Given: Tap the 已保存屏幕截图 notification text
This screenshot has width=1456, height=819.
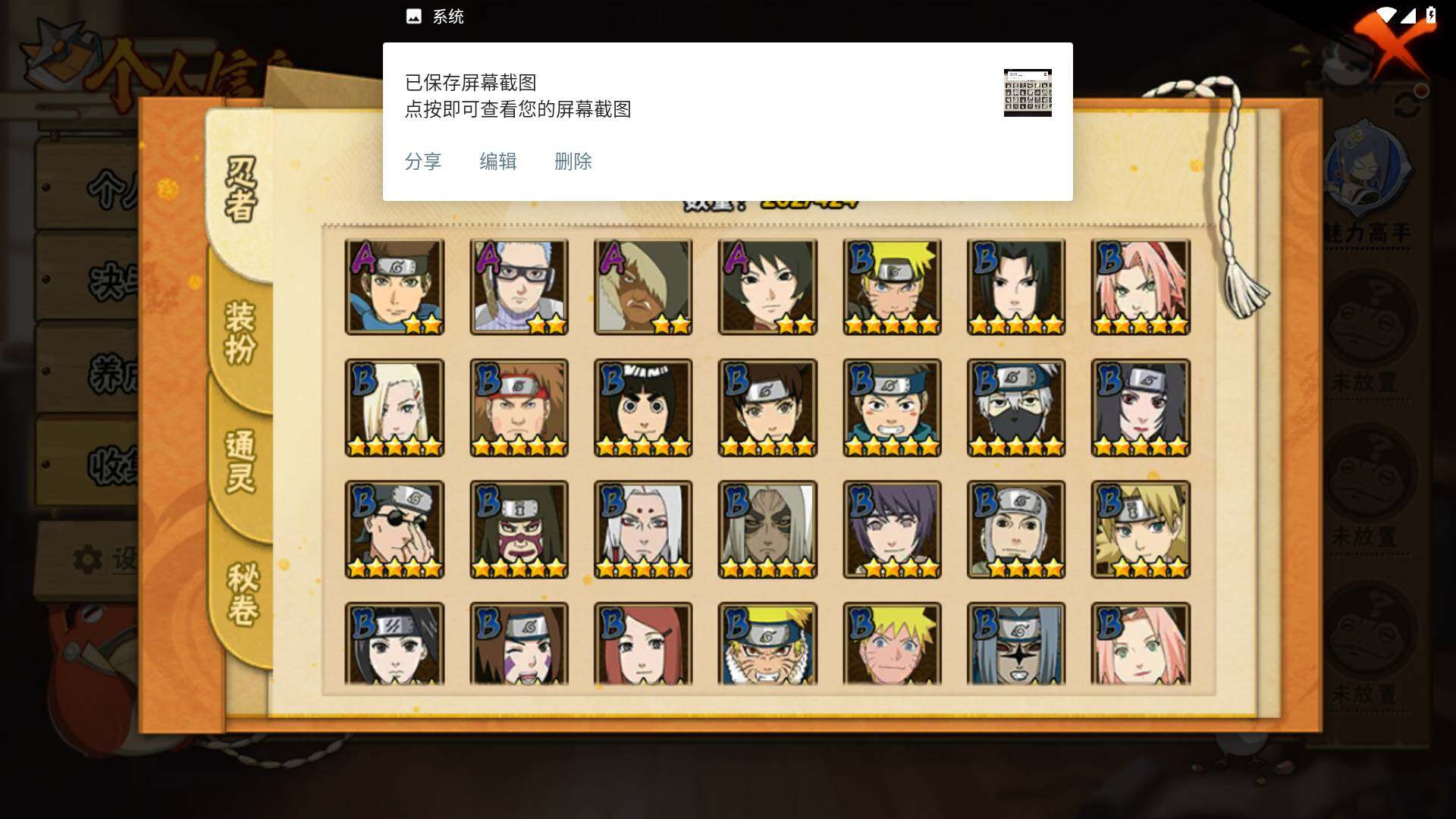Looking at the screenshot, I should coord(470,83).
